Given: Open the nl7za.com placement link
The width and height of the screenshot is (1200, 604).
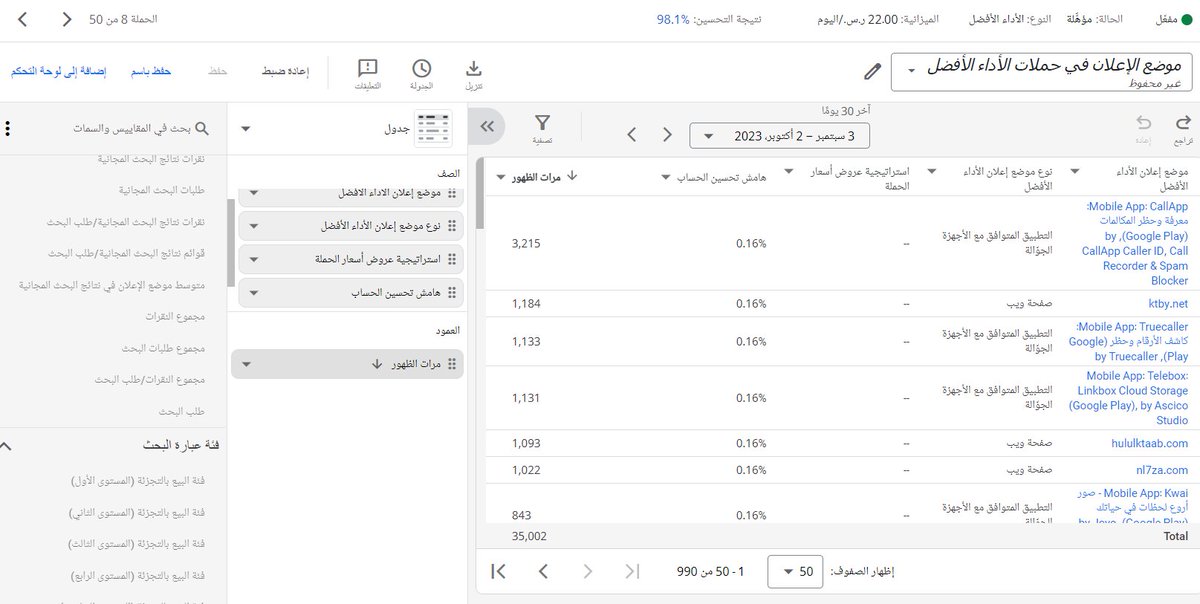Looking at the screenshot, I should pyautogui.click(x=1161, y=469).
